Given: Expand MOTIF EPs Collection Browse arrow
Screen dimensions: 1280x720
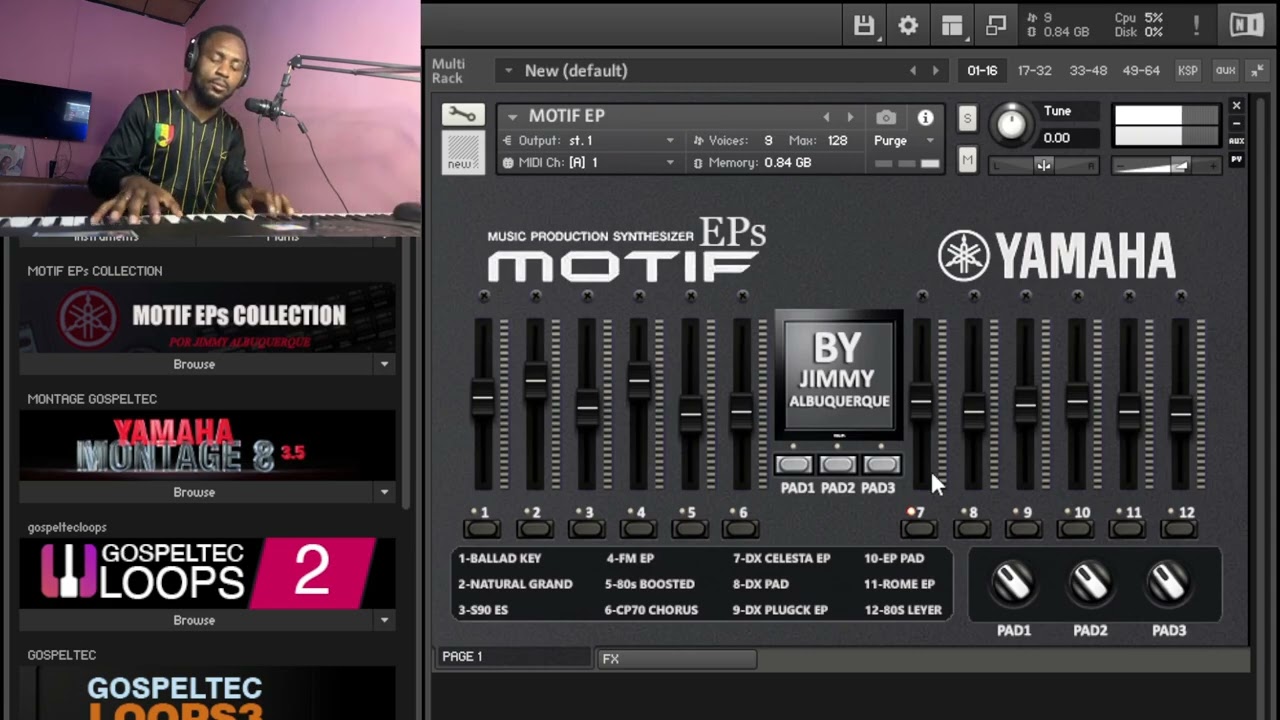Looking at the screenshot, I should 384,364.
